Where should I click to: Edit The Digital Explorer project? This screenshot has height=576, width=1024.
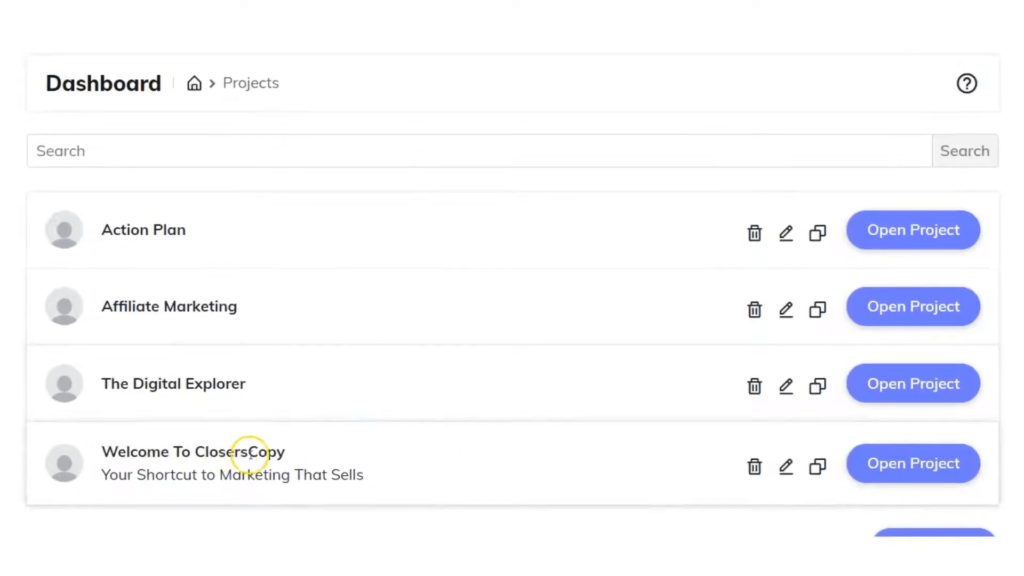pyautogui.click(x=786, y=386)
